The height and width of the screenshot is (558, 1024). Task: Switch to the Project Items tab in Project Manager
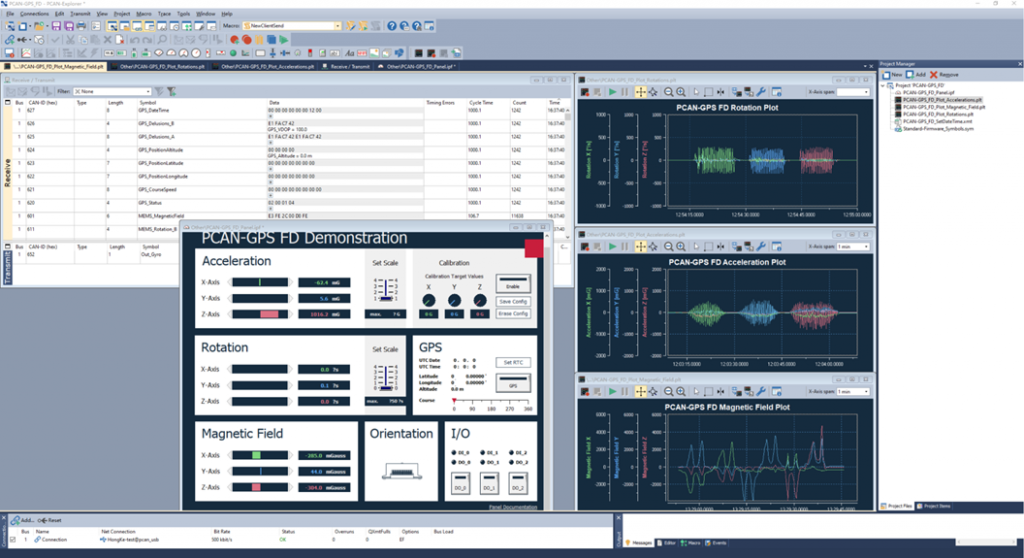point(934,506)
